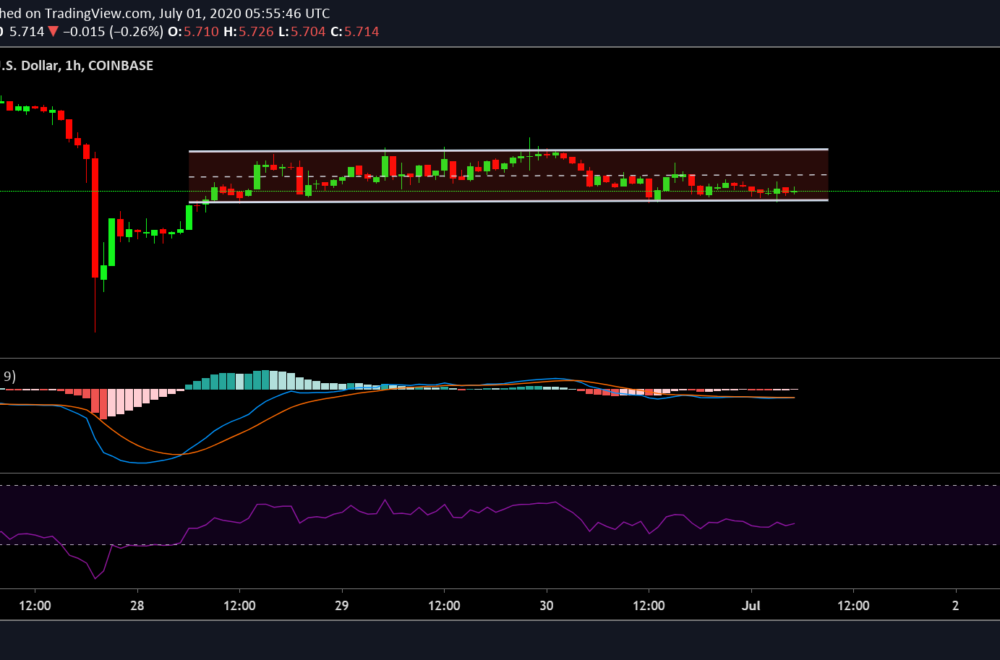Click the TradingView.com publish timestamp text
The image size is (1000, 660).
tap(165, 13)
